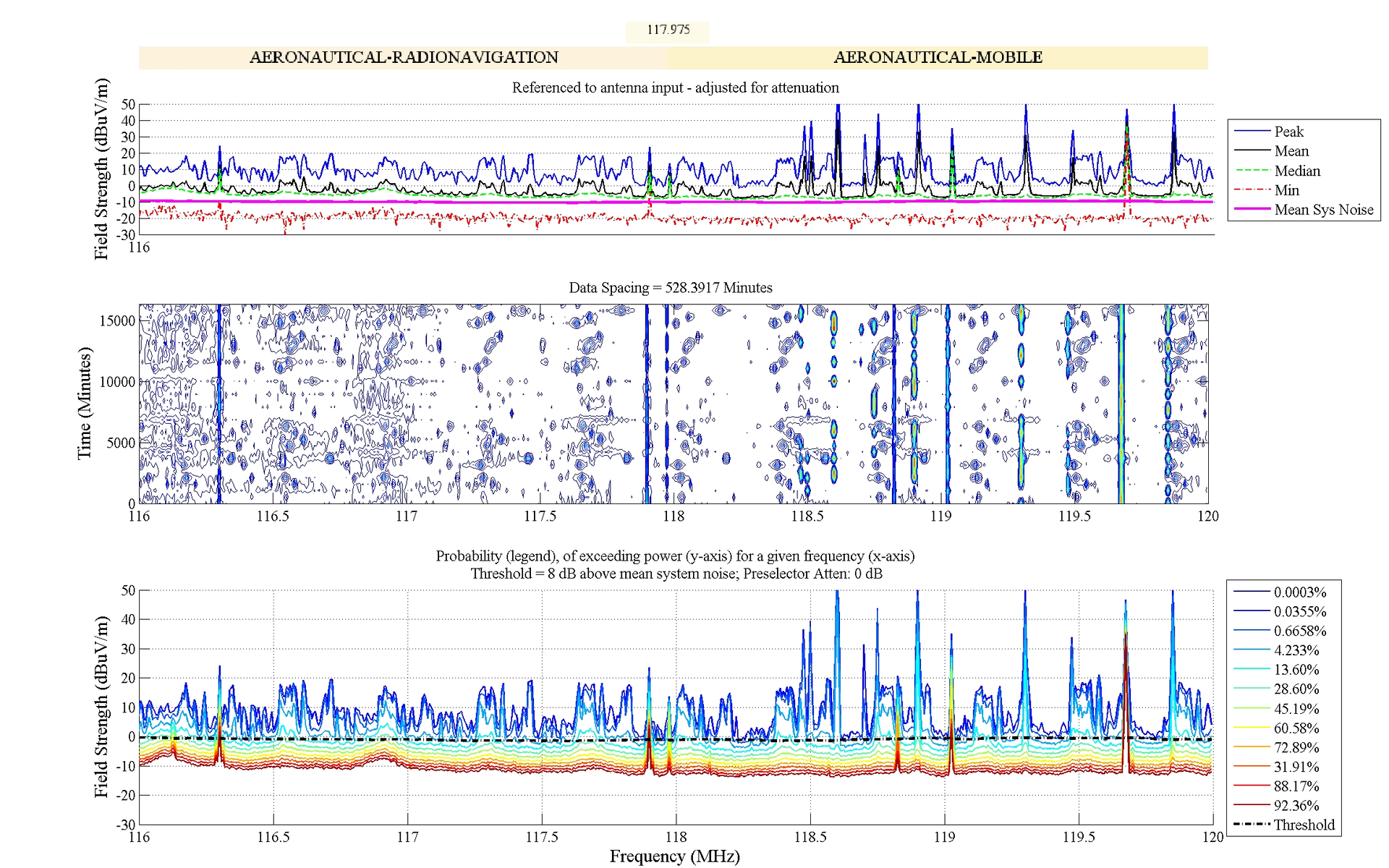The height and width of the screenshot is (868, 1389).
Task: Collapse the Time (Minutes) axis label
Action: [x=86, y=409]
